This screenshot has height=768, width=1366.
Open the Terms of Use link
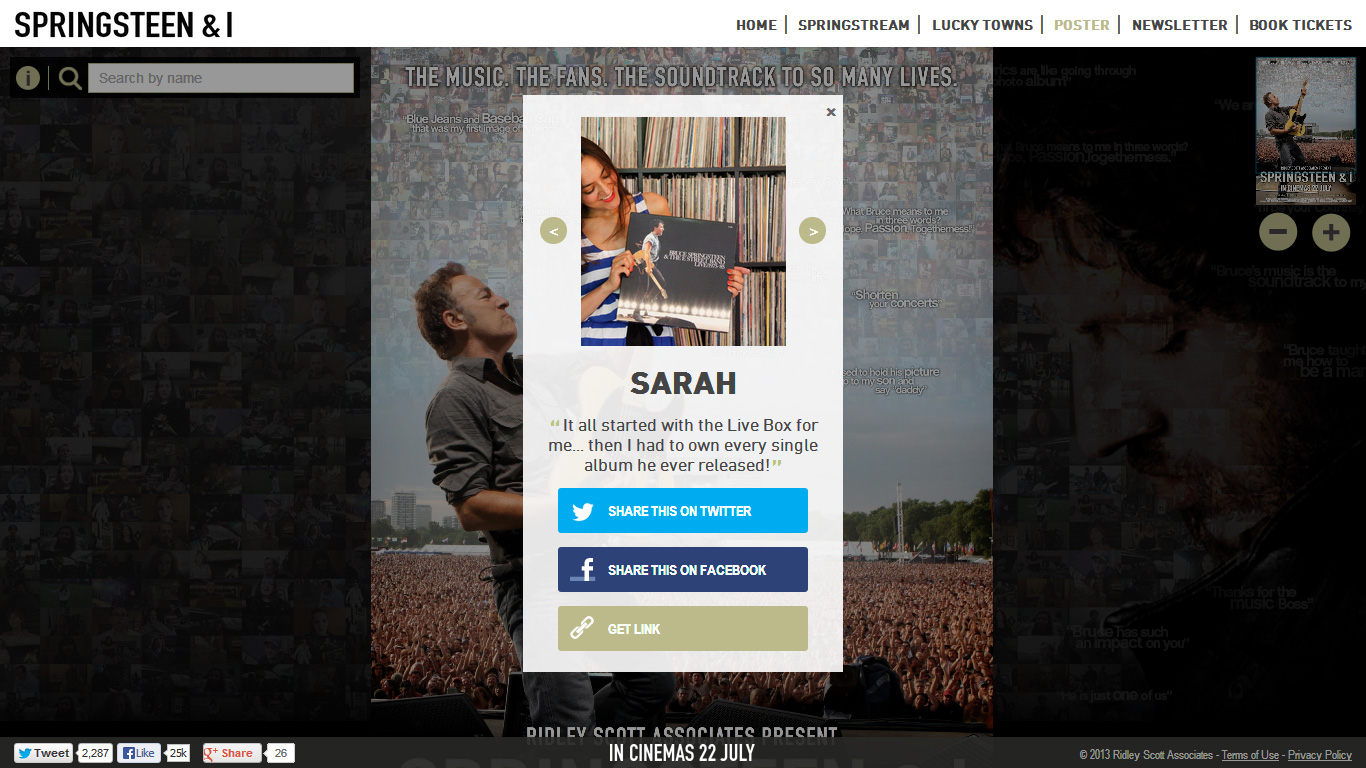[1250, 755]
